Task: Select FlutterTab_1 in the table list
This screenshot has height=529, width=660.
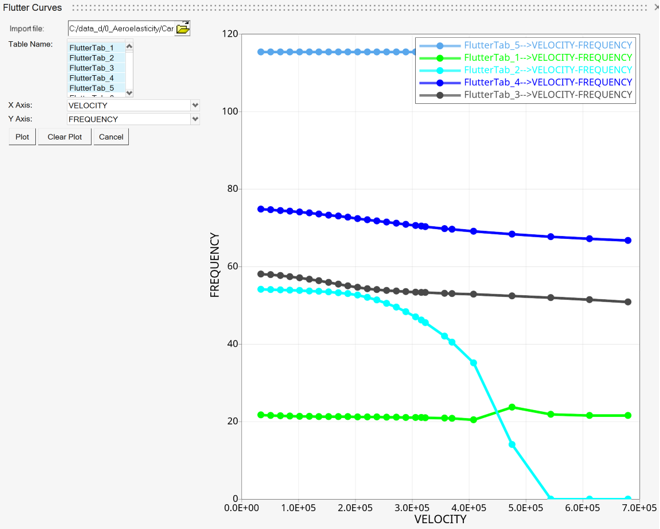Action: tap(92, 48)
